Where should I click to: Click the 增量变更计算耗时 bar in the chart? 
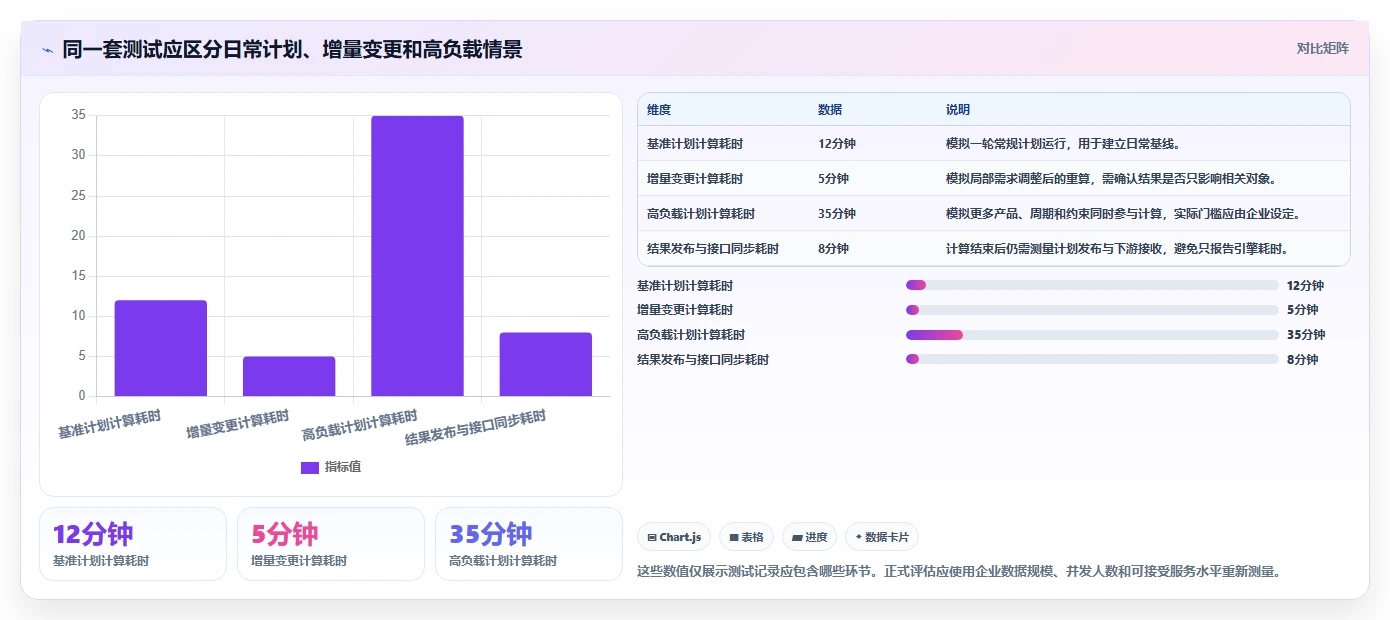289,376
